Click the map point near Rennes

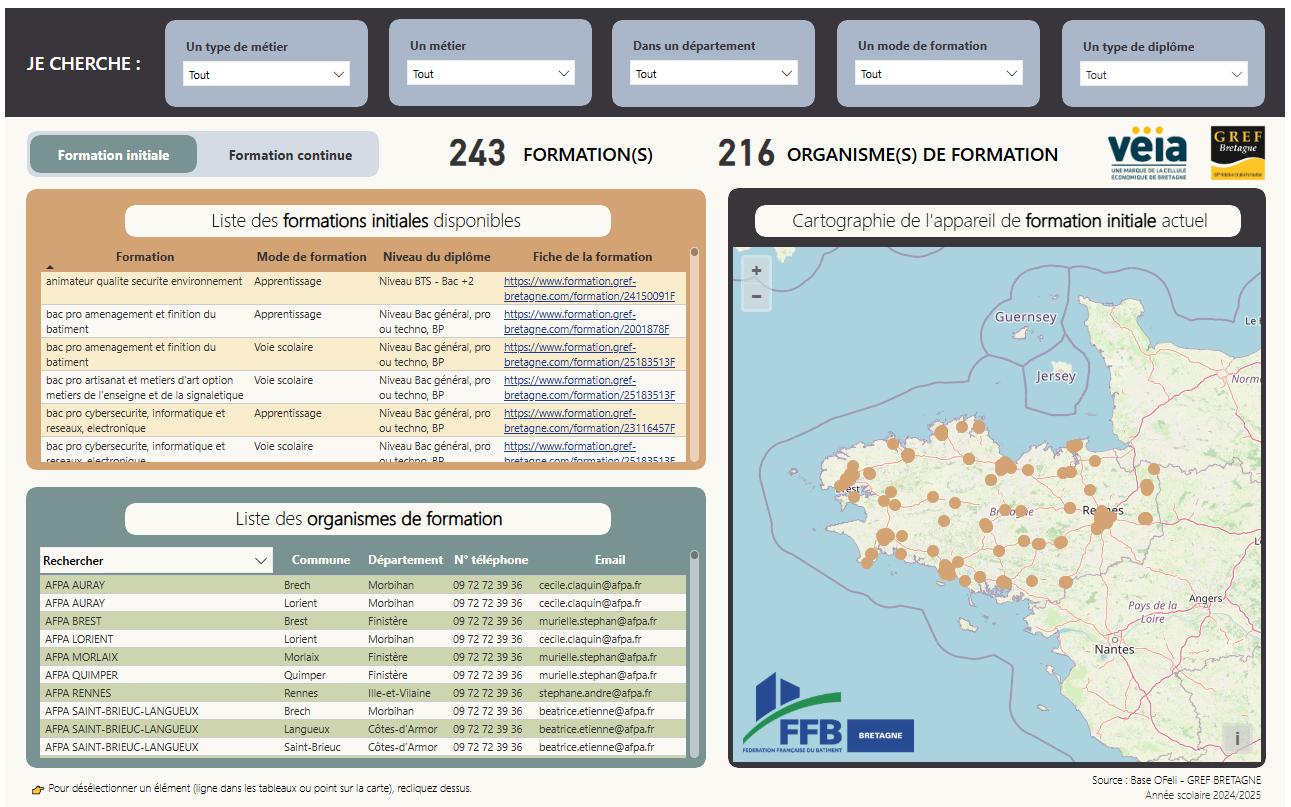tap(1104, 518)
